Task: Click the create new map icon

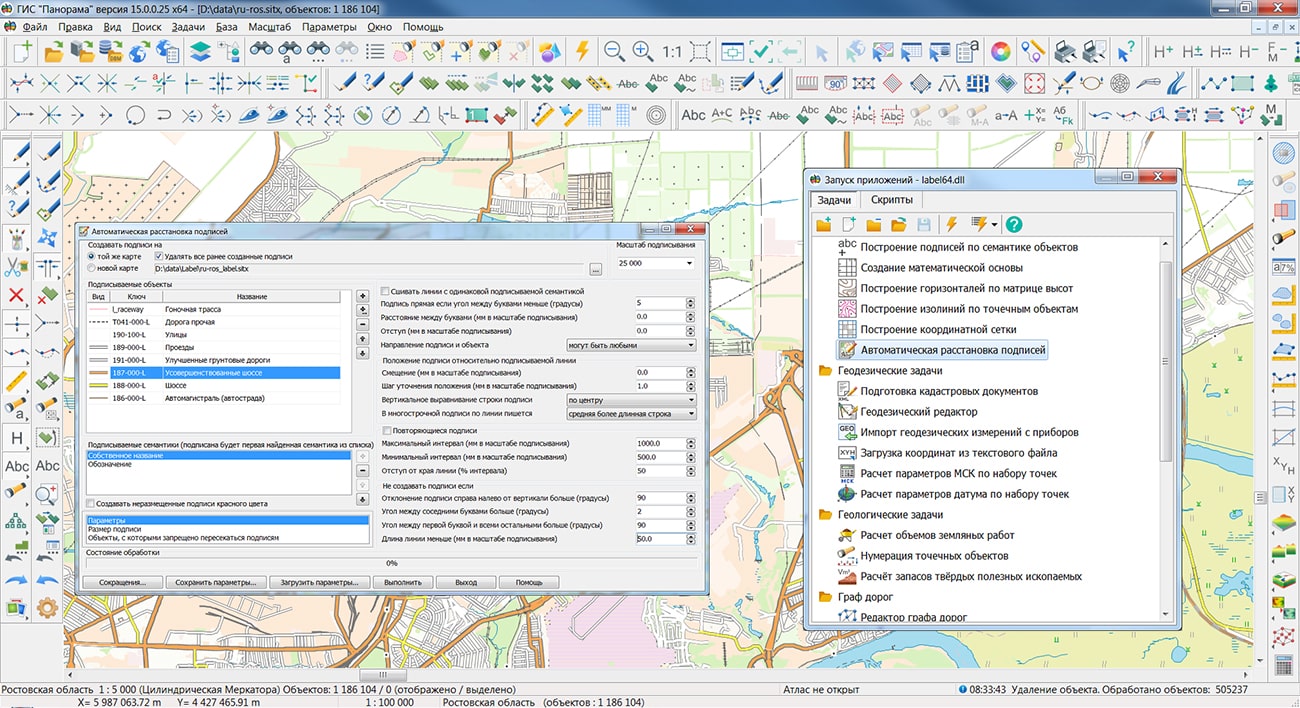Action: [x=22, y=51]
